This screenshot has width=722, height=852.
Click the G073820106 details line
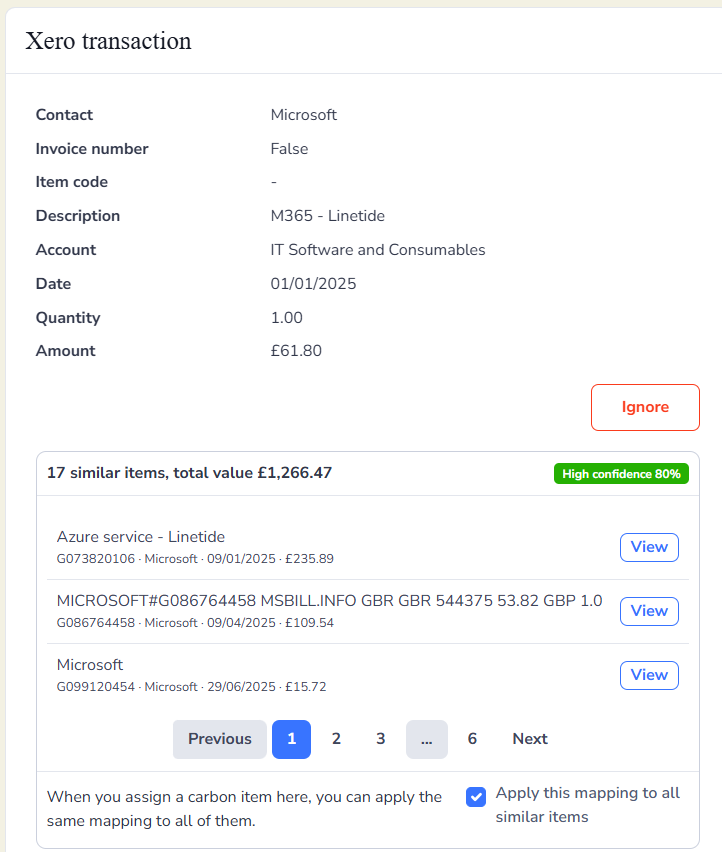click(x=195, y=559)
